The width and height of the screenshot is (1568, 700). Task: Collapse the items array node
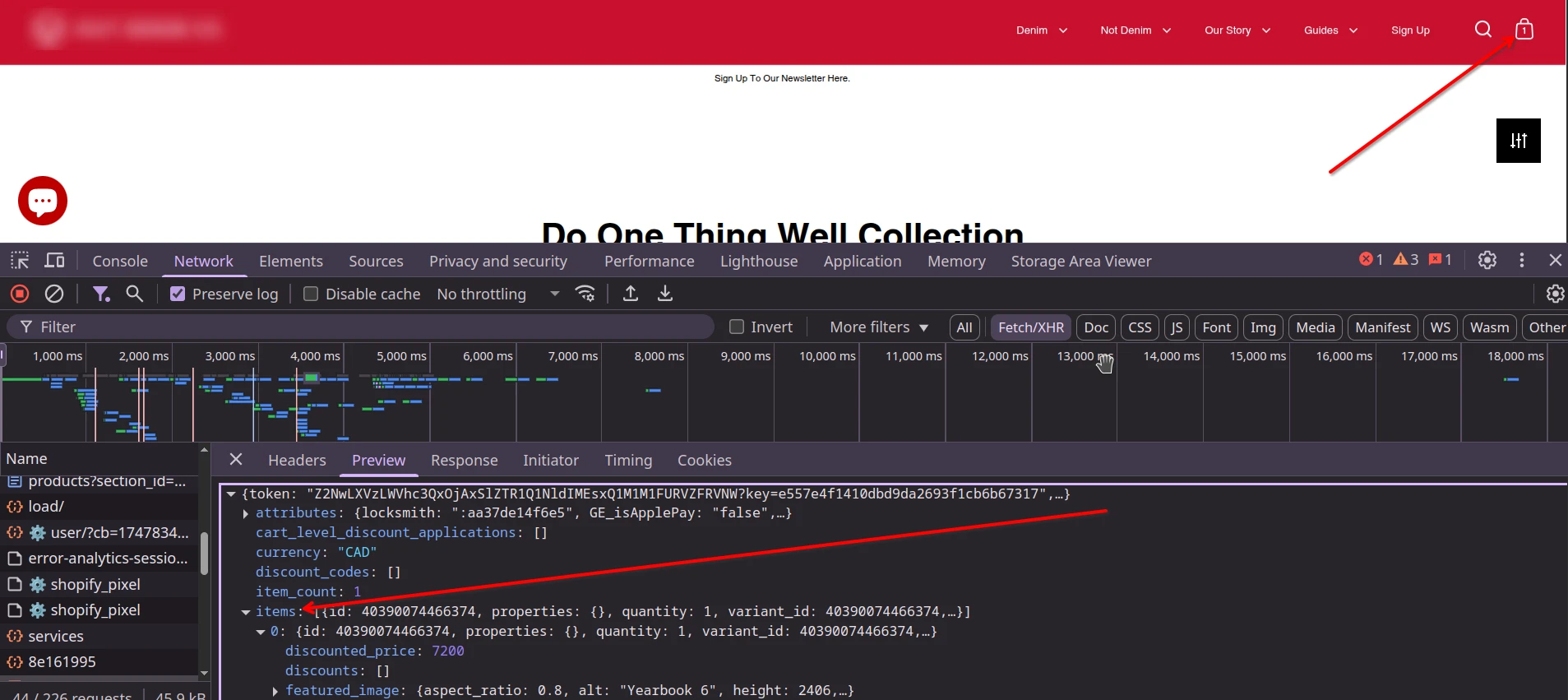(x=246, y=612)
